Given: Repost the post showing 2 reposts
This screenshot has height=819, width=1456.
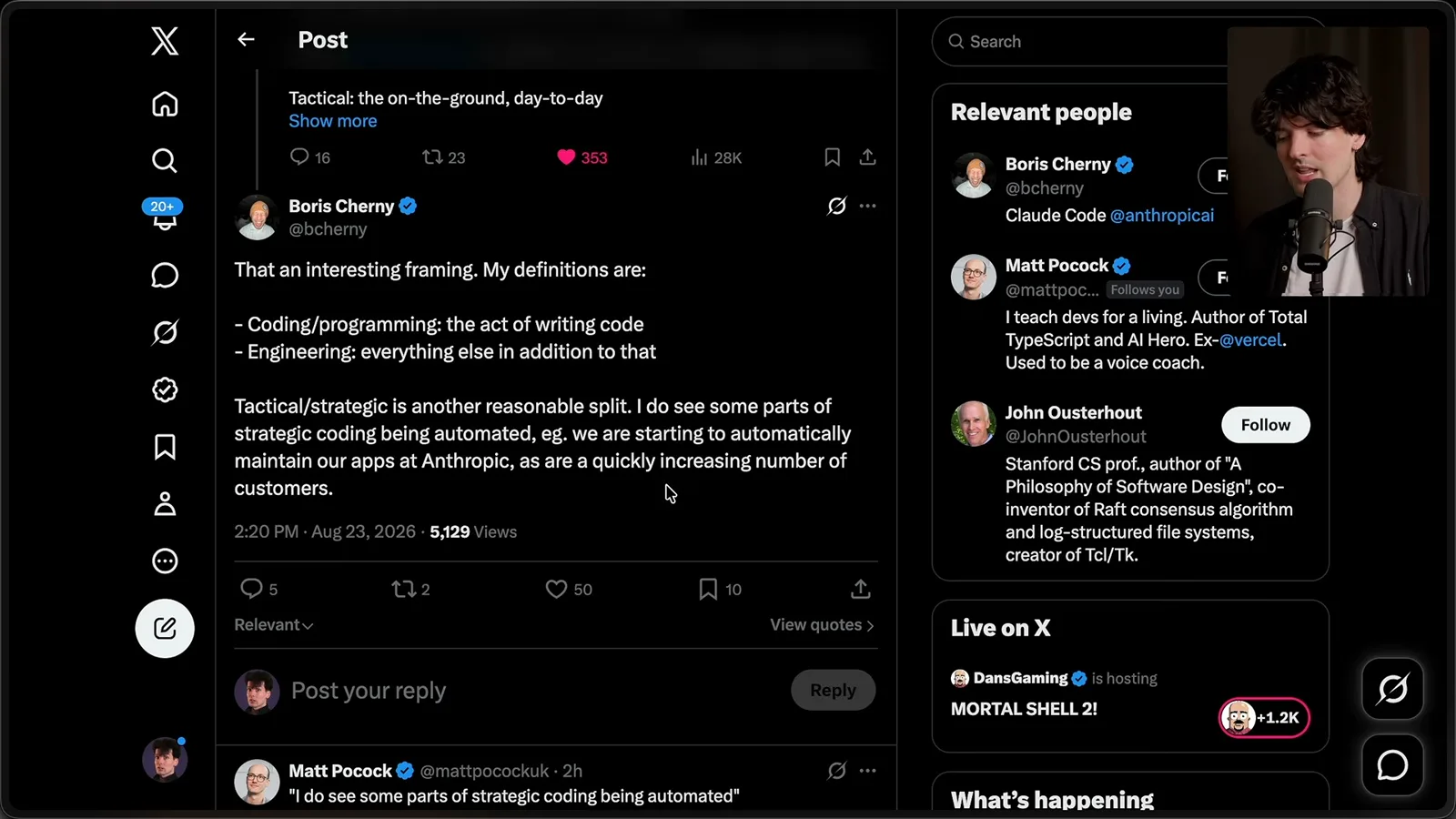Looking at the screenshot, I should (410, 589).
